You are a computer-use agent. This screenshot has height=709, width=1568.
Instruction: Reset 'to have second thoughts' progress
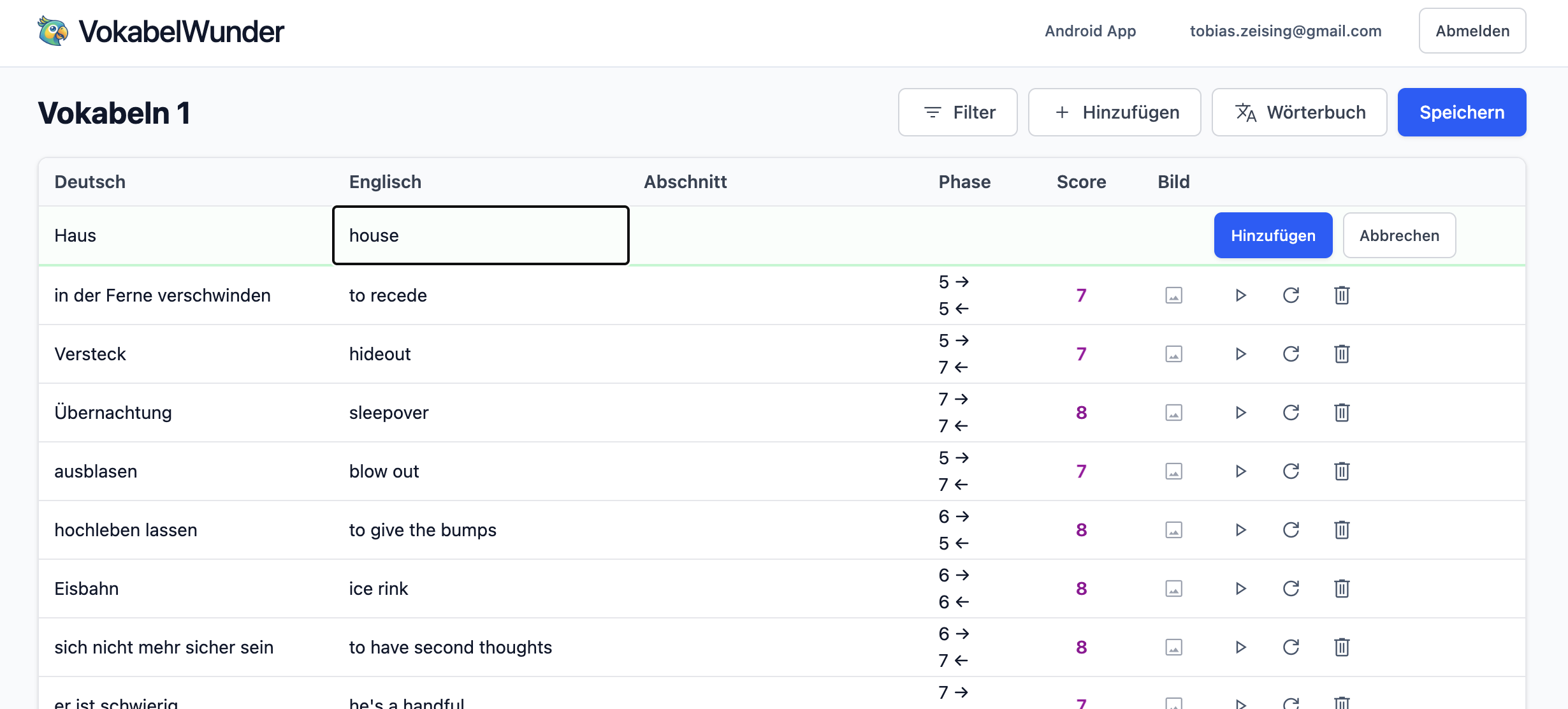pyautogui.click(x=1291, y=647)
